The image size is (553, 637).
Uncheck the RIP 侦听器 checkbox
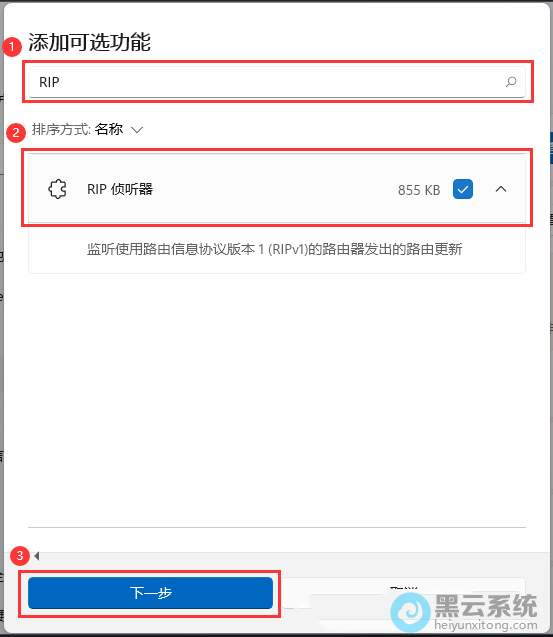[463, 189]
